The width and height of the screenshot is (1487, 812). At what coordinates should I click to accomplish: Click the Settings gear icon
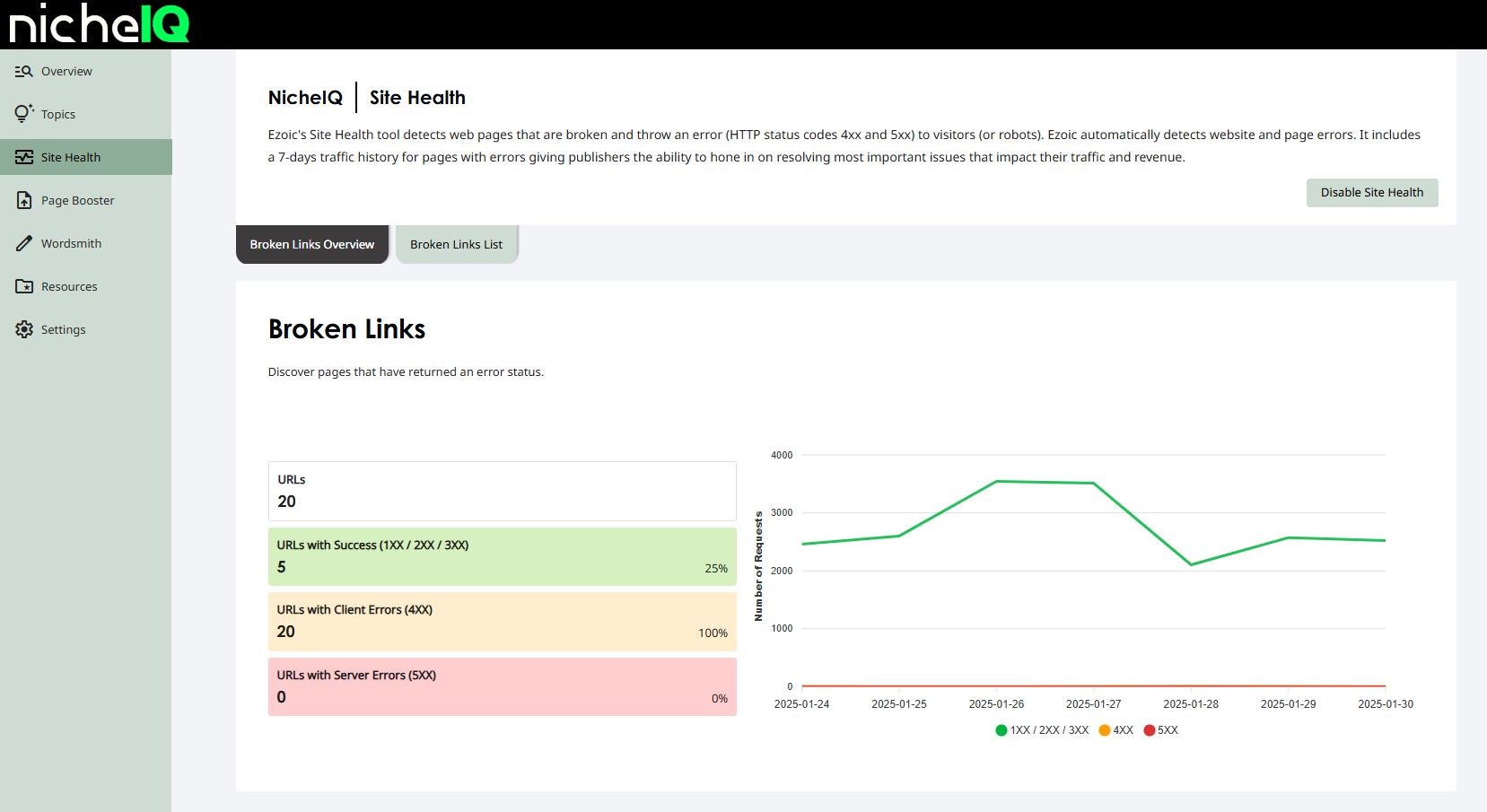tap(24, 329)
